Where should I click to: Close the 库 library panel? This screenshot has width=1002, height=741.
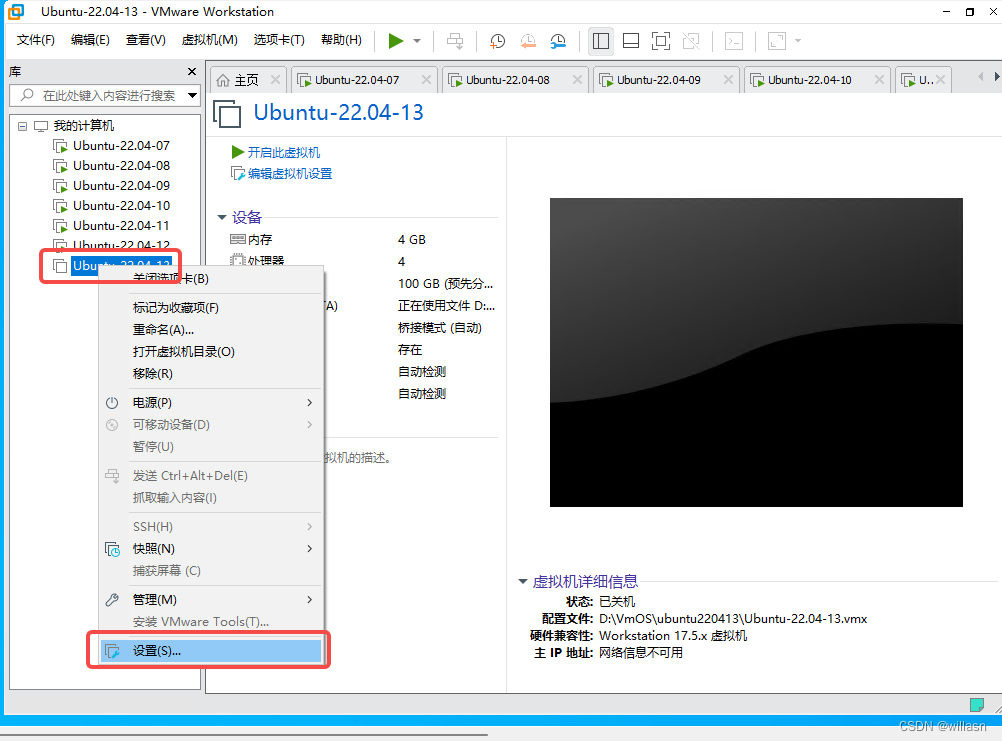click(192, 72)
